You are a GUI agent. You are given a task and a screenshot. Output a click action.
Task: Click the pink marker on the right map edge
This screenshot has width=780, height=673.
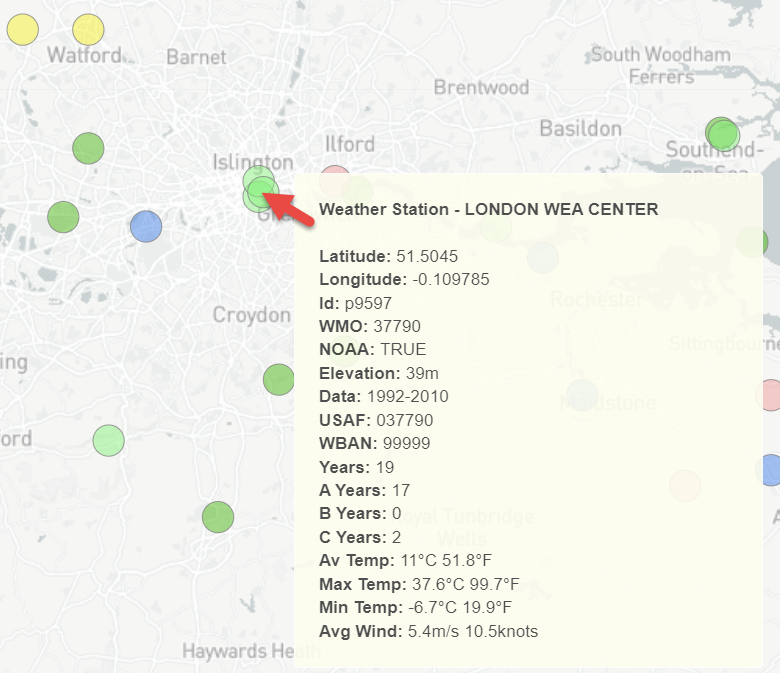click(x=770, y=395)
